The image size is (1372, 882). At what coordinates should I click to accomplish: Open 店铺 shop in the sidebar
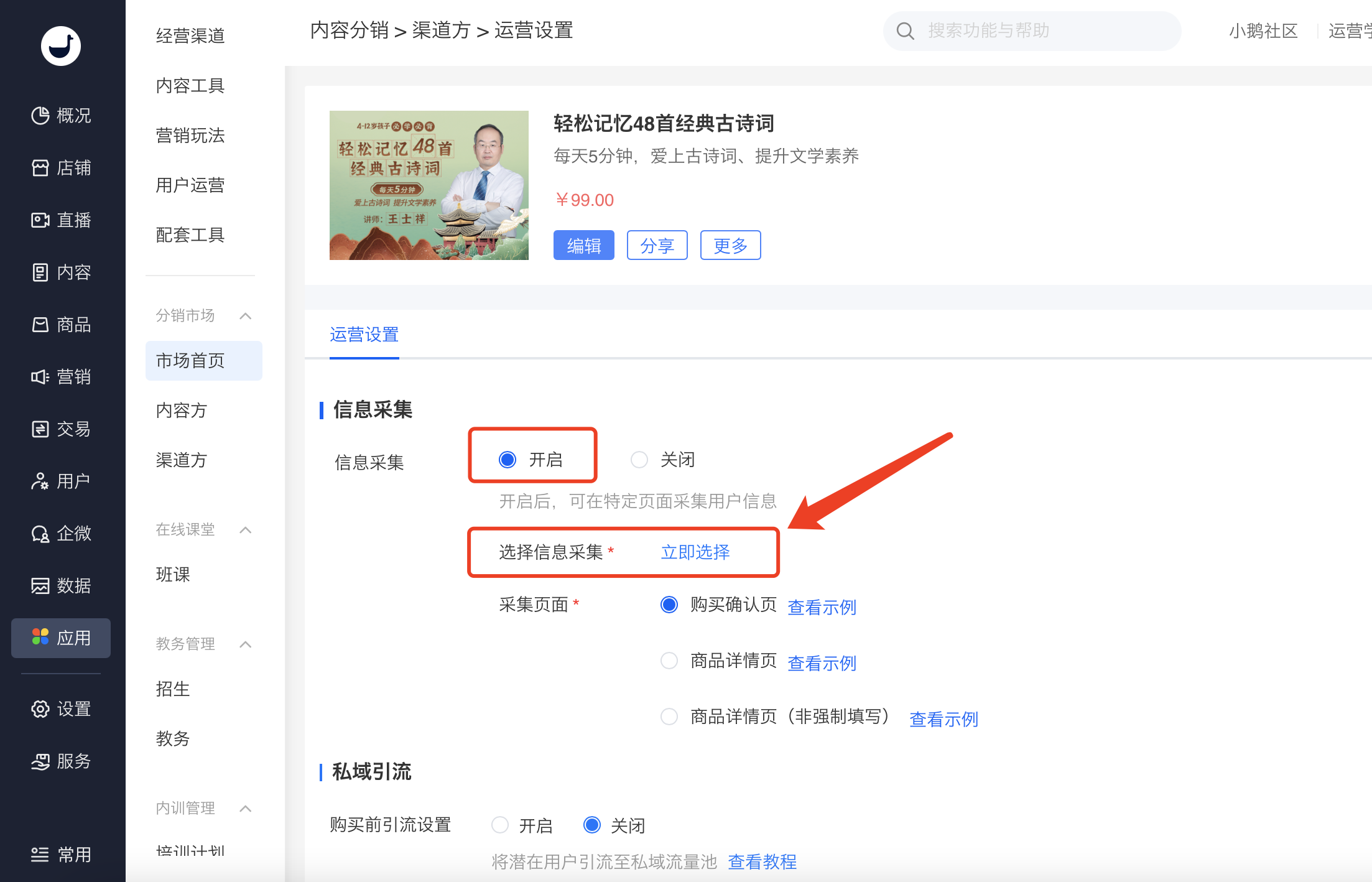coord(61,168)
